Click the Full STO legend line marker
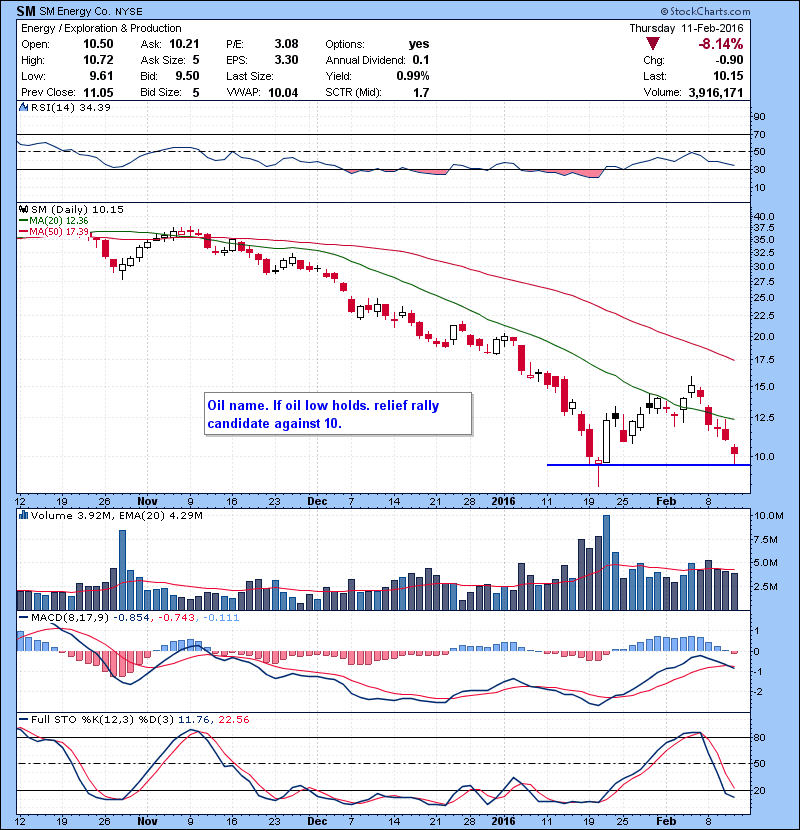 [x=23, y=719]
